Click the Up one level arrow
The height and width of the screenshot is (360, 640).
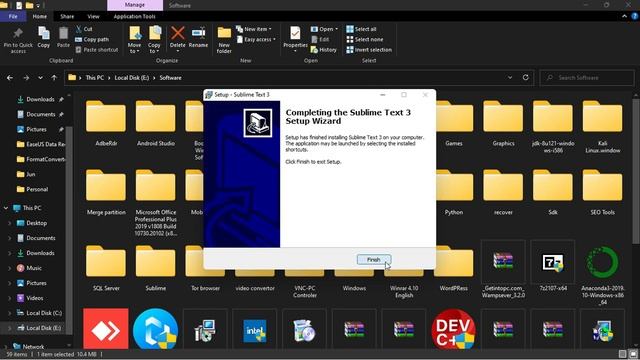(54, 78)
